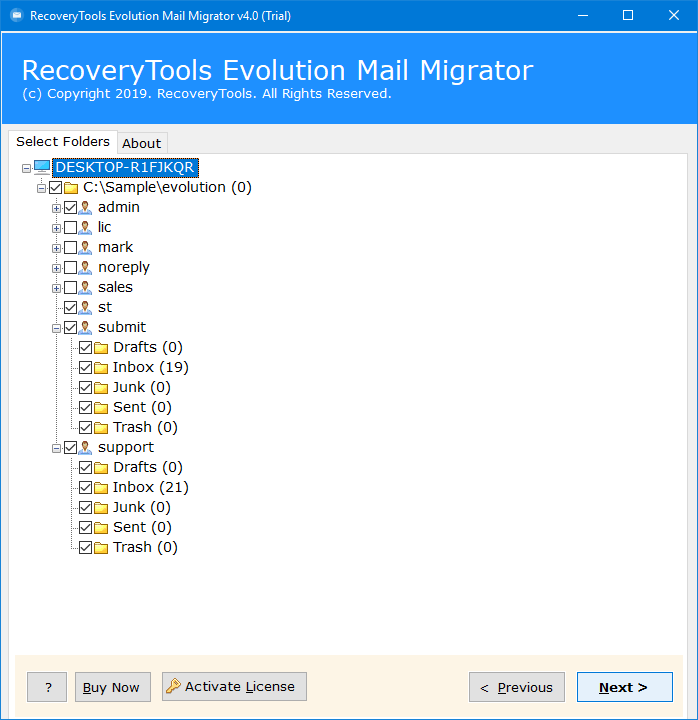Enable the noreply account checkbox

click(70, 267)
